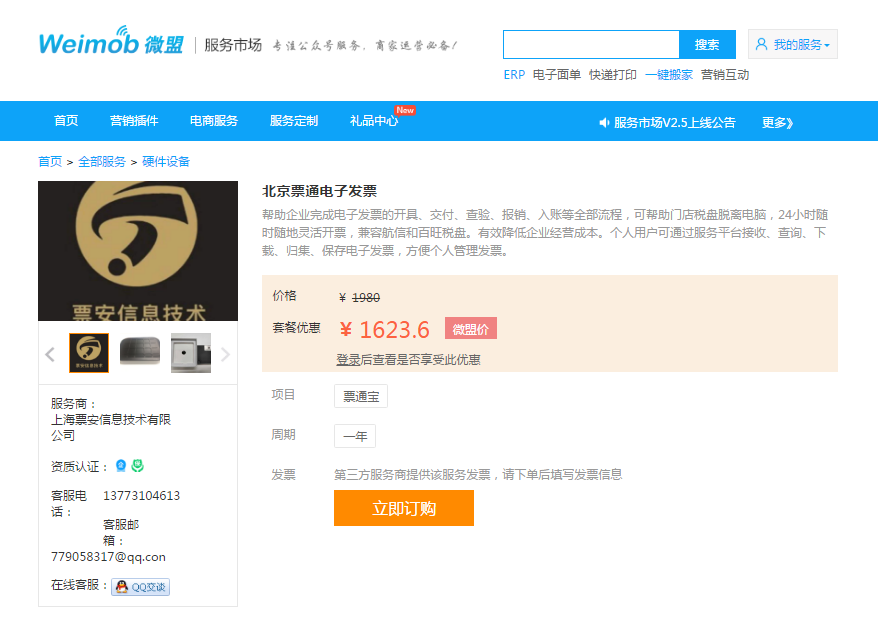Screen dimensions: 878x626
Task: Click the 服务市场 heading text
Action: tap(233, 45)
